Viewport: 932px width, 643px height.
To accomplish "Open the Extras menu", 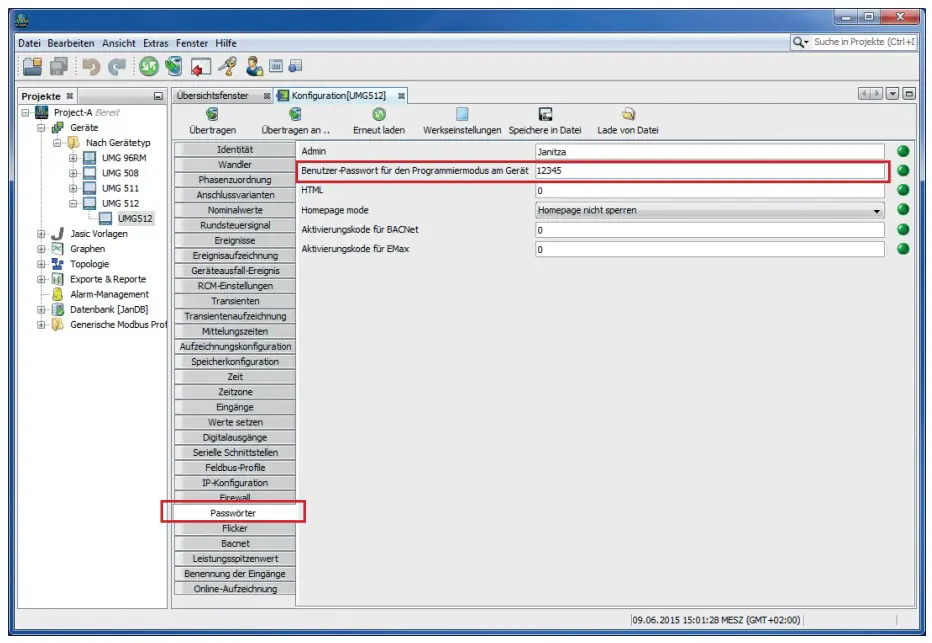I will pos(156,43).
